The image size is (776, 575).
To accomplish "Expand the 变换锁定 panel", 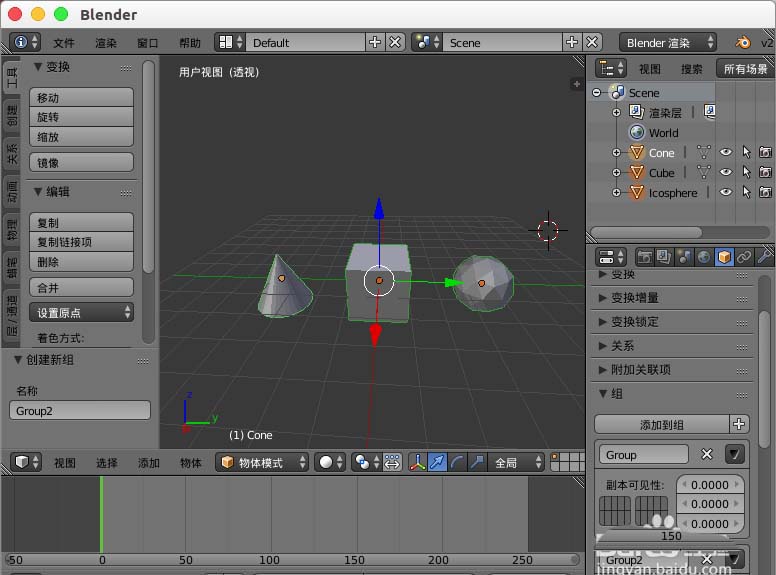I will [672, 322].
